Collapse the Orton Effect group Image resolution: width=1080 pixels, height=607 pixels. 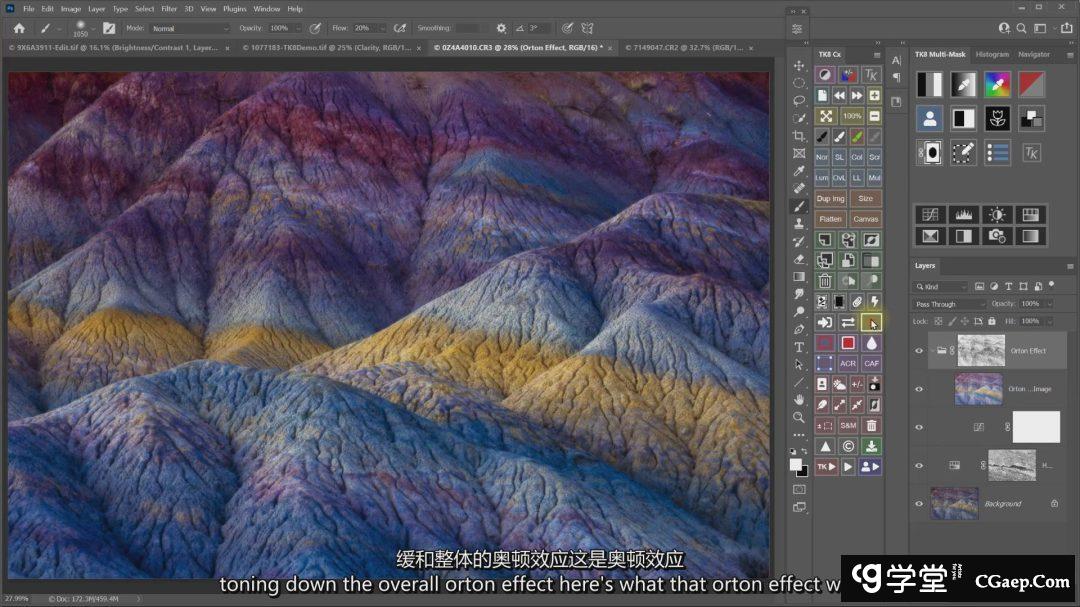click(x=932, y=351)
